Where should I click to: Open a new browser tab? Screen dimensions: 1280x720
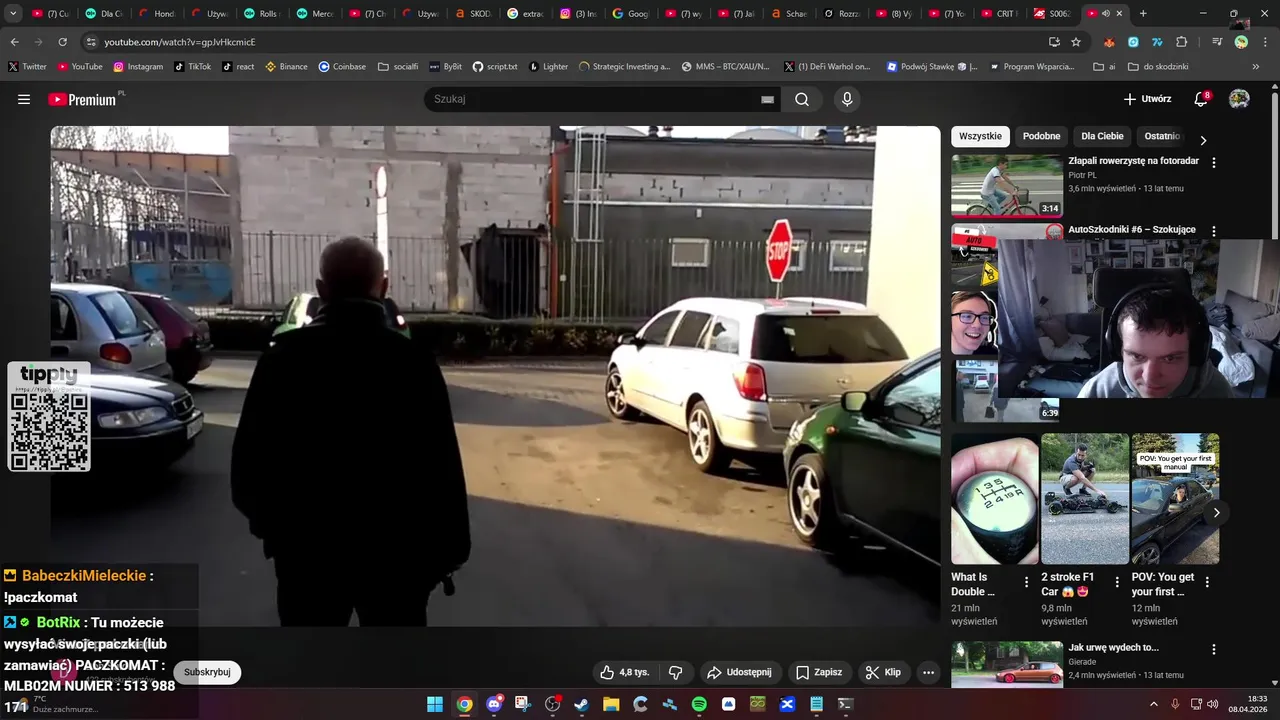pyautogui.click(x=1143, y=14)
